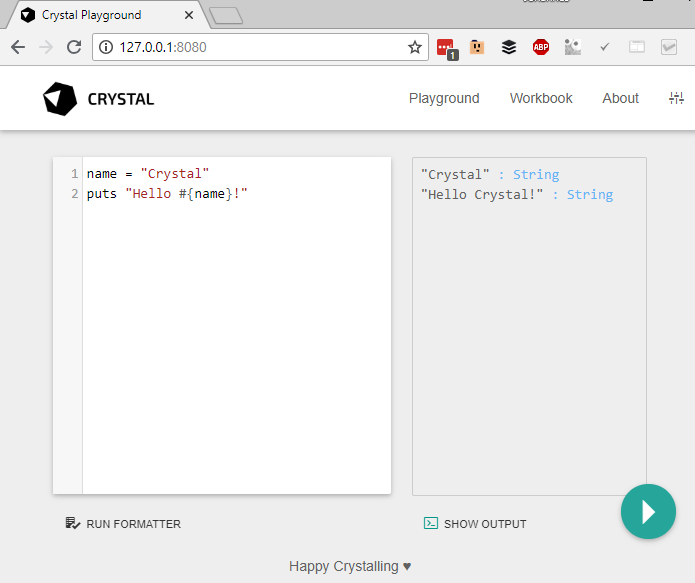Open the stacked layers extension icon
Viewport: 695px width, 583px height.
tap(509, 47)
